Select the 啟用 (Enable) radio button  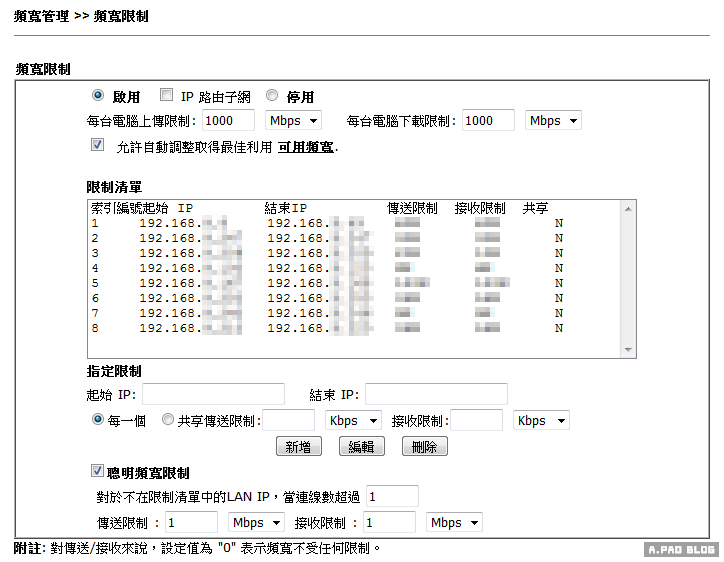tap(98, 96)
